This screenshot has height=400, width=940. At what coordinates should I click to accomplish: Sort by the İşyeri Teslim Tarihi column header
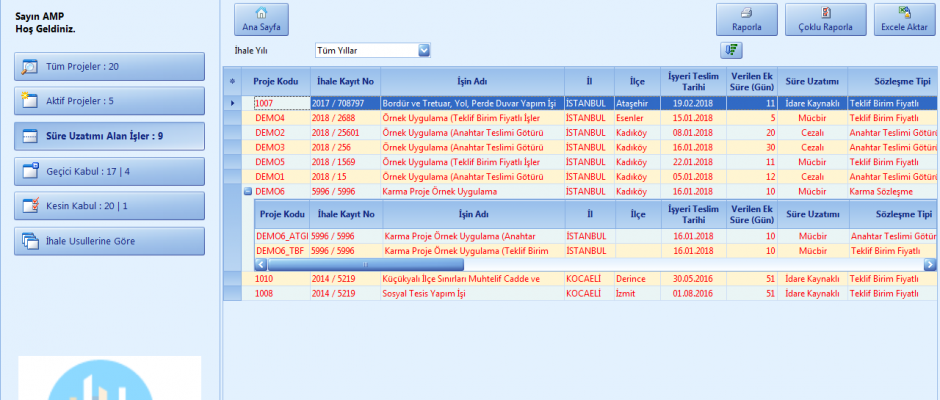click(x=691, y=81)
